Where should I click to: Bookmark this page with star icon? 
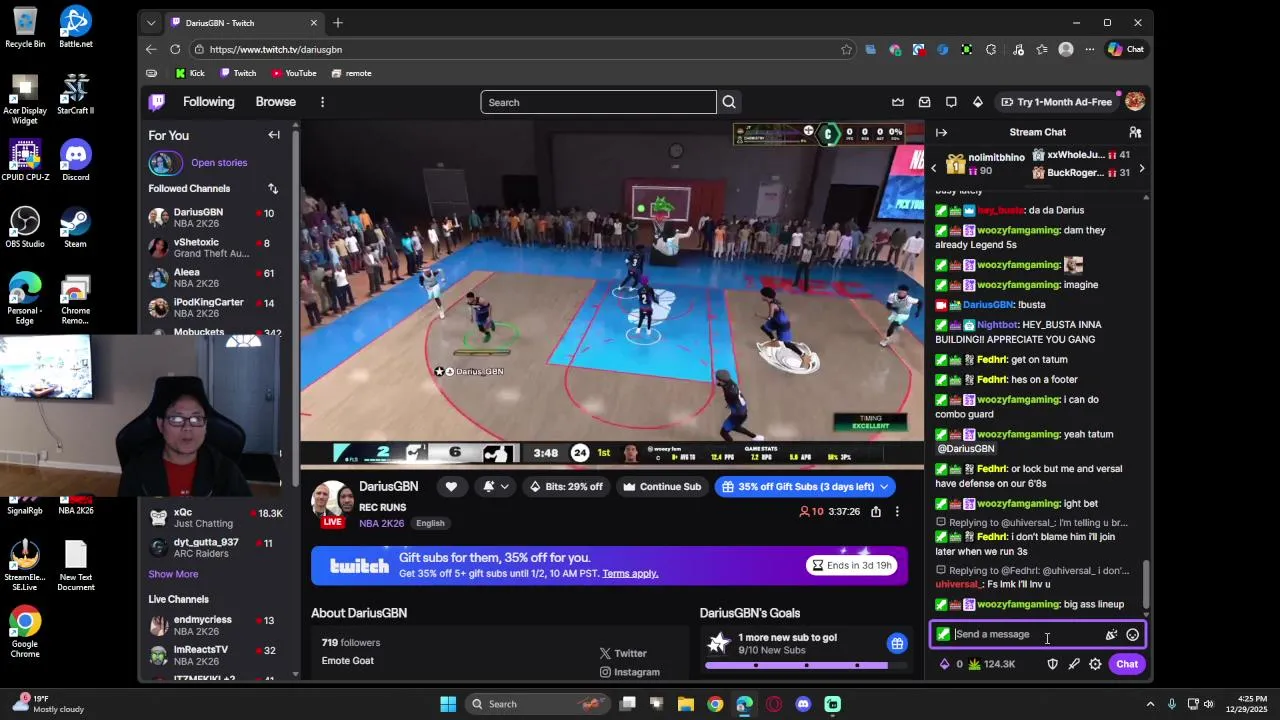click(846, 49)
